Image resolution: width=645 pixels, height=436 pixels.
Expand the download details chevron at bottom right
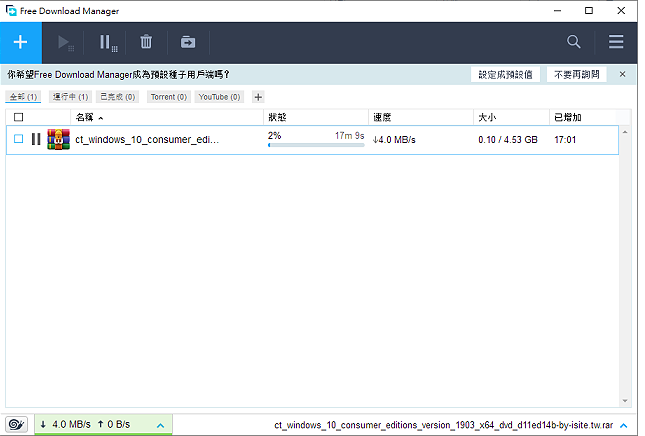pos(624,426)
